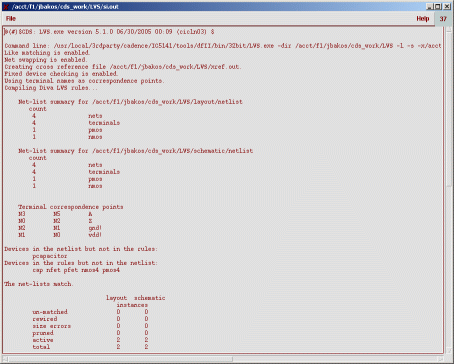
Task: Click the horizontal scrollbar thumb at bottom
Action: (120, 359)
